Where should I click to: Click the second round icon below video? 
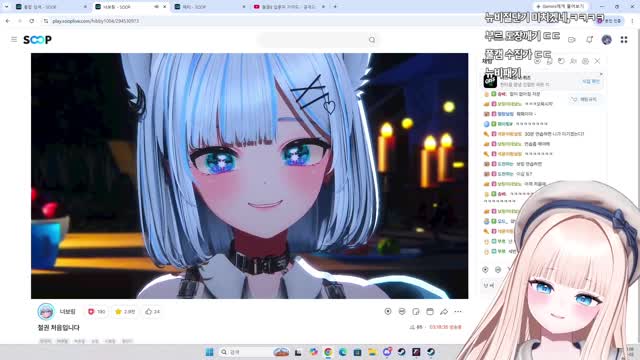[402, 311]
